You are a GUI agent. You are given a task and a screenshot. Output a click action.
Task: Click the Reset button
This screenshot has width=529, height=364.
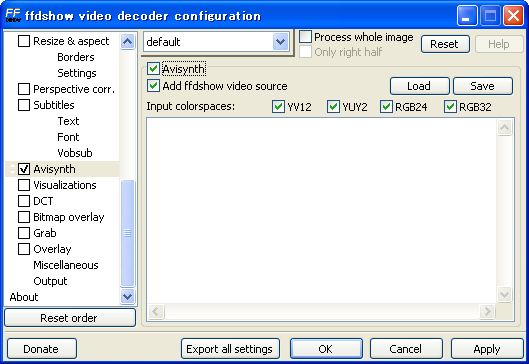click(445, 44)
